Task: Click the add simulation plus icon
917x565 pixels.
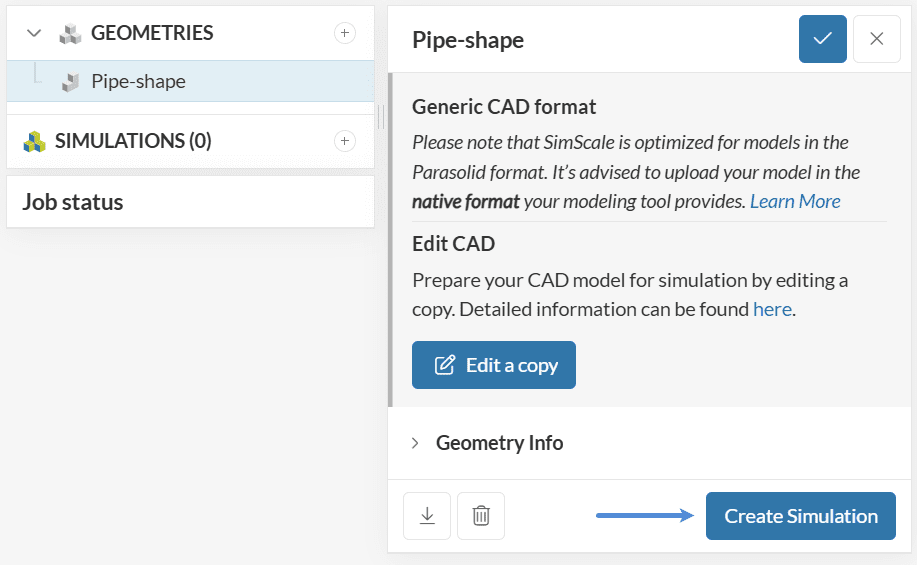Action: [x=344, y=141]
